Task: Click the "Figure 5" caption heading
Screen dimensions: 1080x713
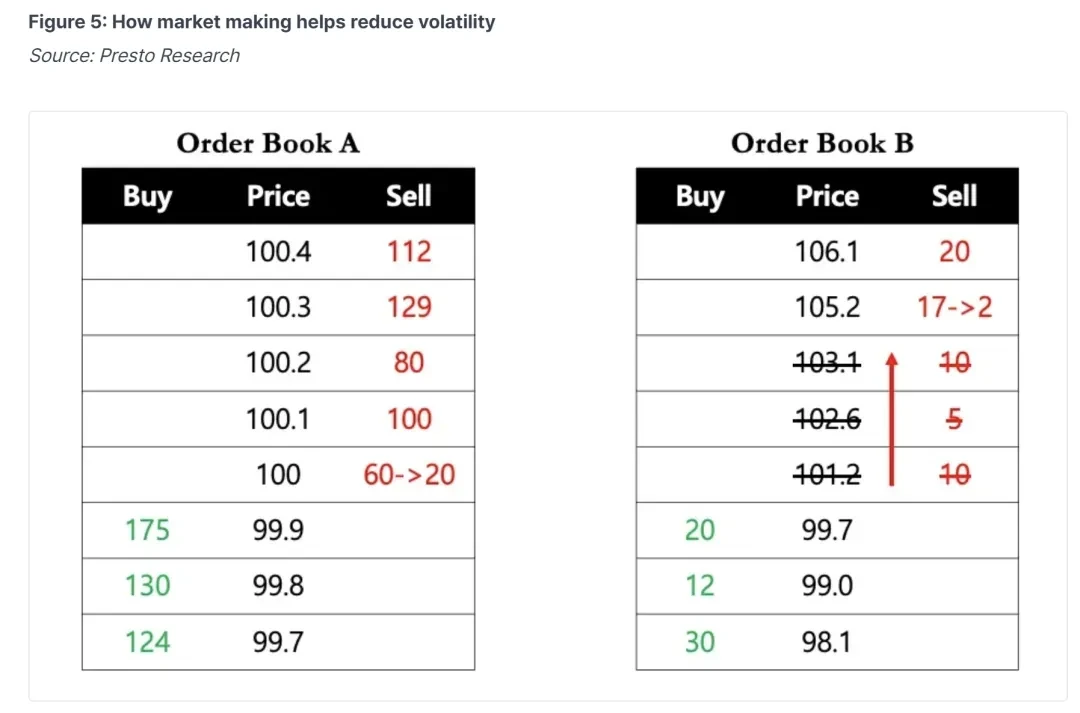Action: tap(262, 21)
